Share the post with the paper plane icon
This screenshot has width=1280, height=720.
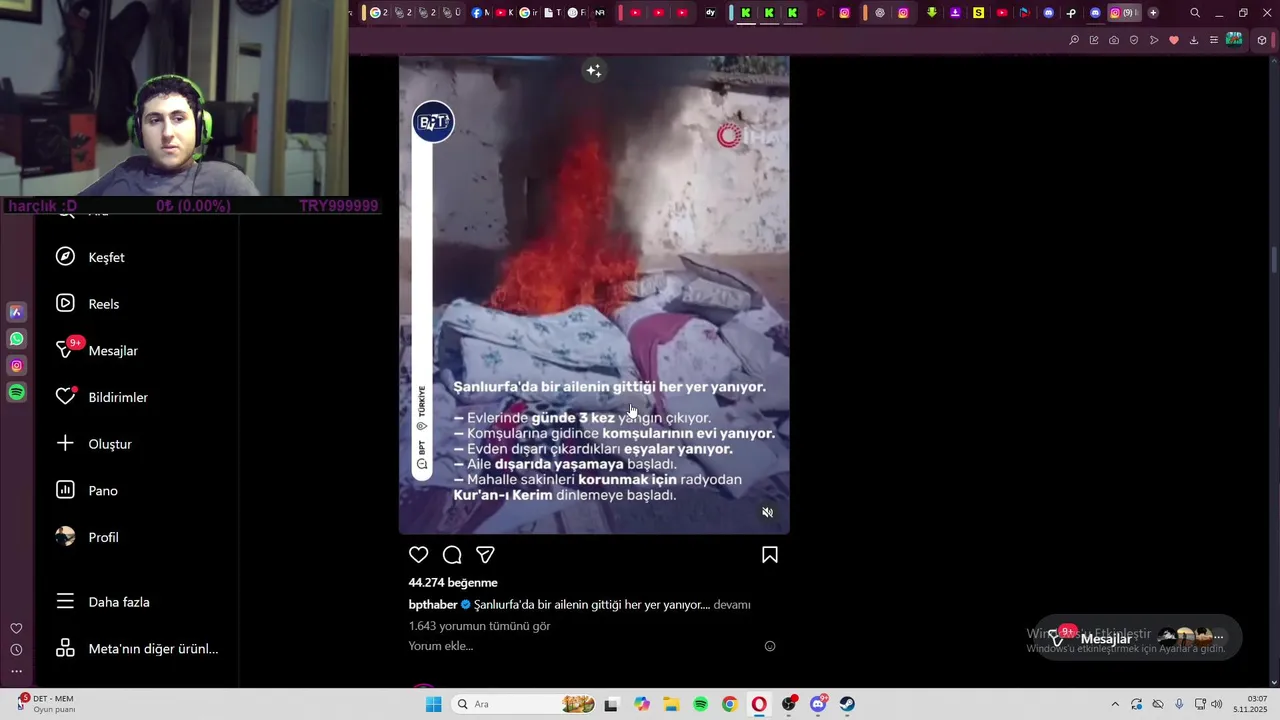pyautogui.click(x=485, y=555)
